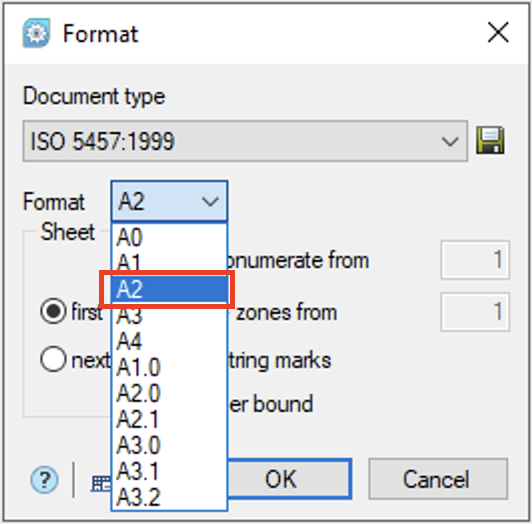The height and width of the screenshot is (524, 532).
Task: Confirm with the OK button
Action: tap(289, 479)
